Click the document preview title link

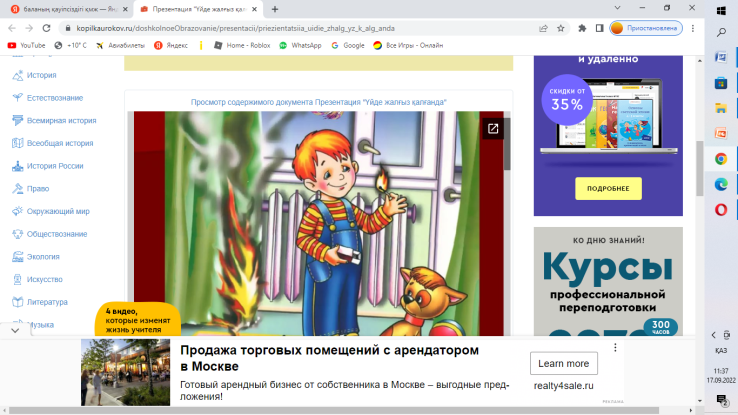pyautogui.click(x=319, y=102)
